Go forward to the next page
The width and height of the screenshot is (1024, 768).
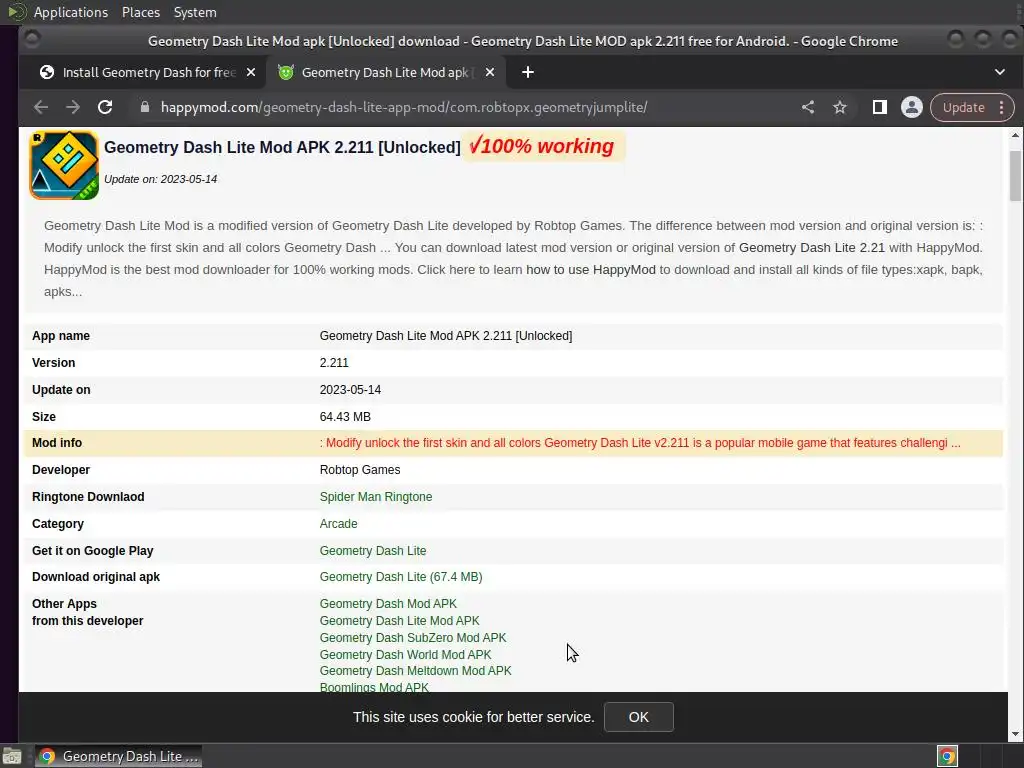(x=72, y=108)
